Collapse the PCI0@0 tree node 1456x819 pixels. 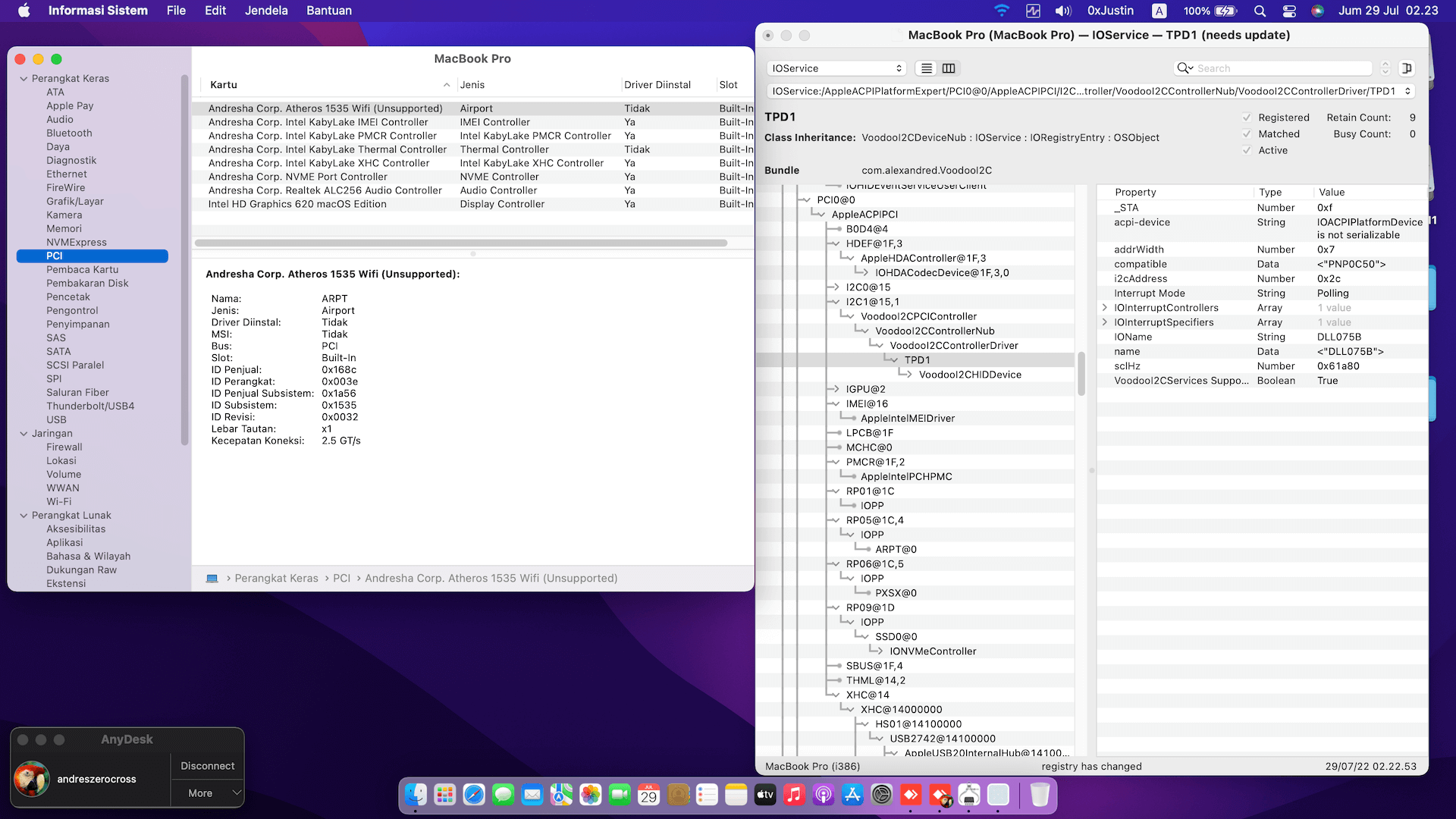point(805,200)
